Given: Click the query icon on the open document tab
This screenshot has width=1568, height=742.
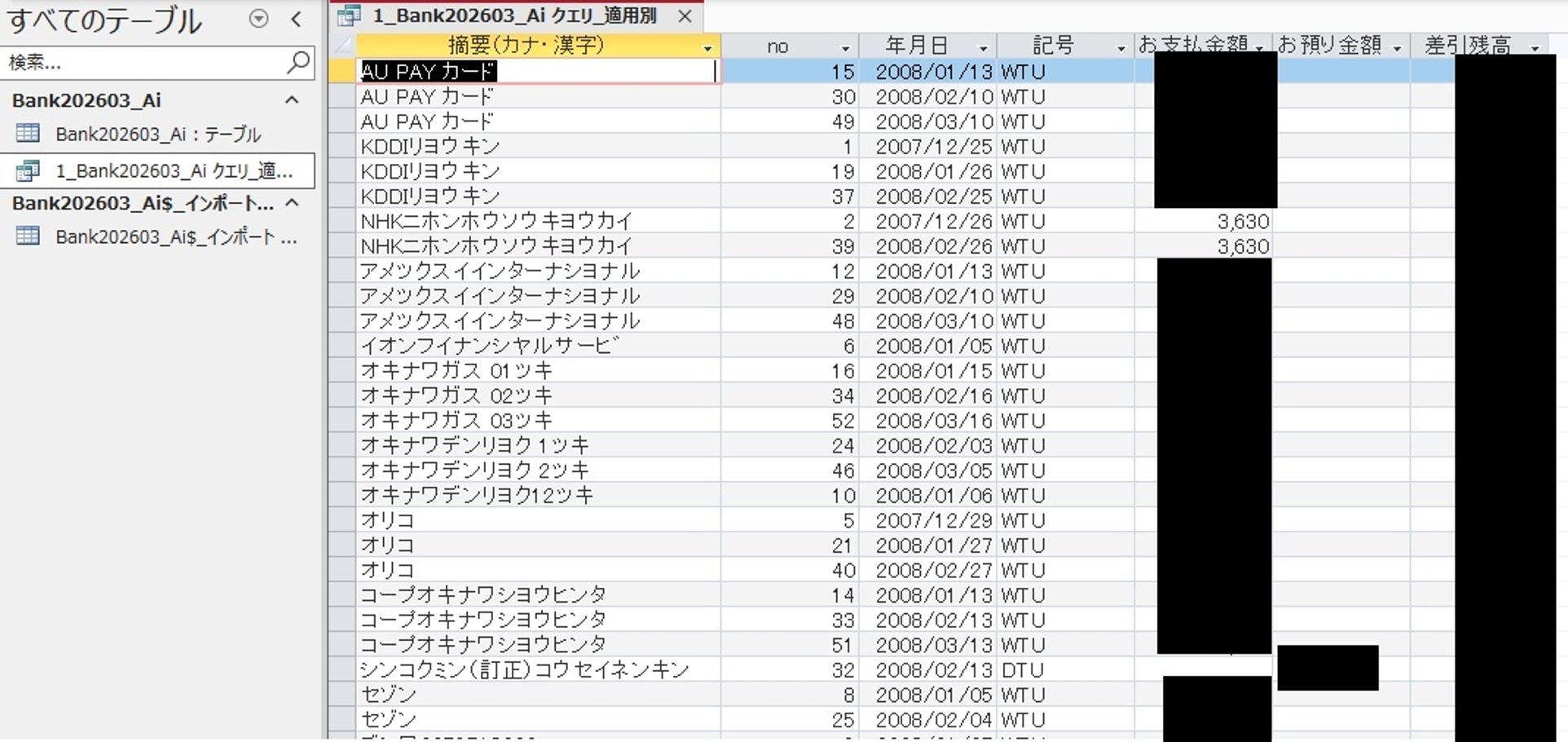Looking at the screenshot, I should pos(349,15).
